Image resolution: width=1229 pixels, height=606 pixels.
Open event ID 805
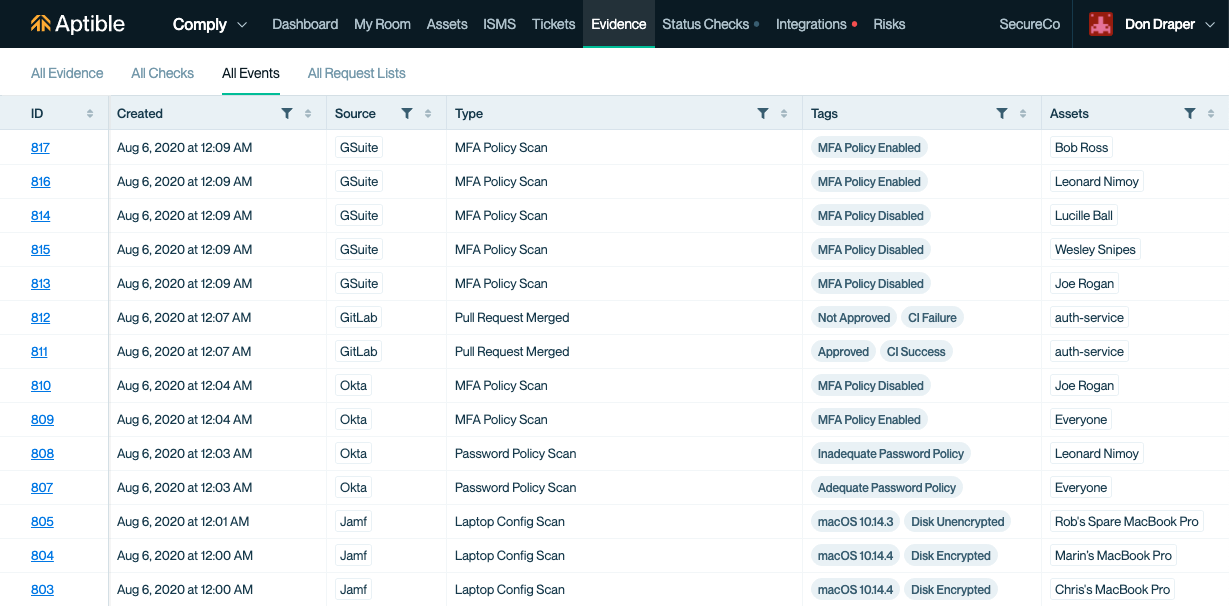pyautogui.click(x=43, y=522)
